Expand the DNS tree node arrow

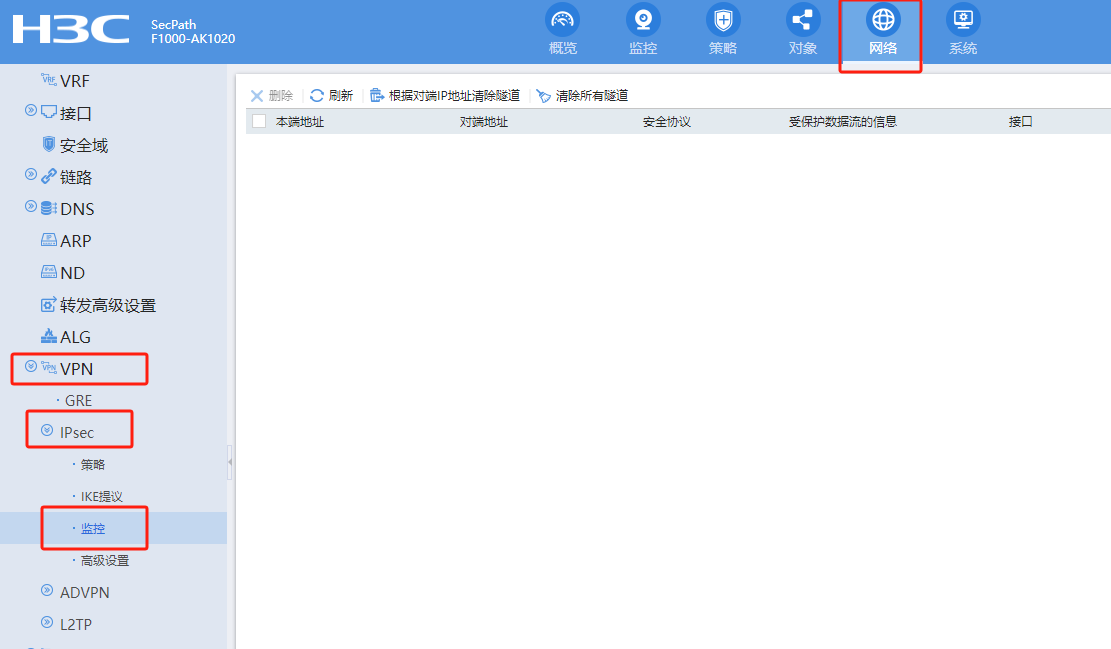coord(30,206)
